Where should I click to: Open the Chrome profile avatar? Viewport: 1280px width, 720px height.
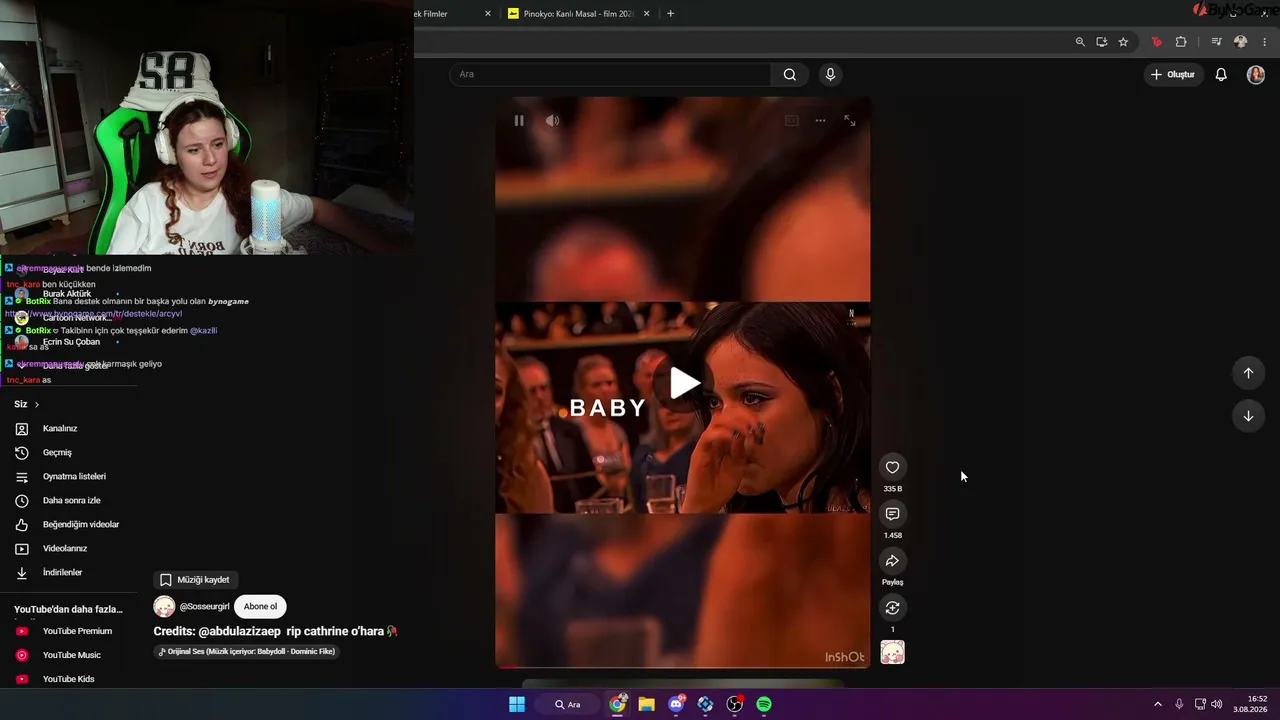[x=1241, y=42]
